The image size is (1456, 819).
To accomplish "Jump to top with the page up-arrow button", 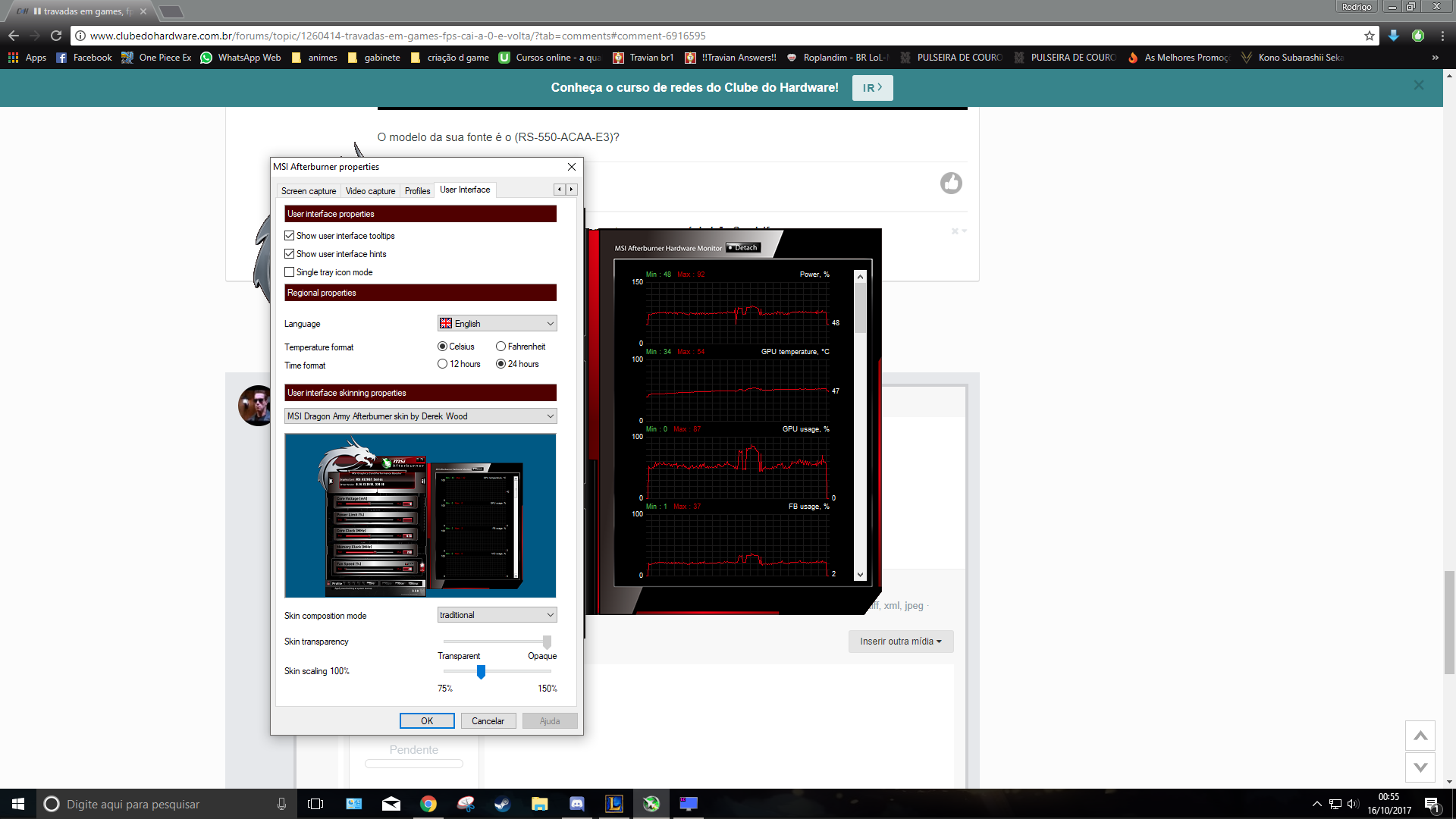I will (x=1420, y=736).
